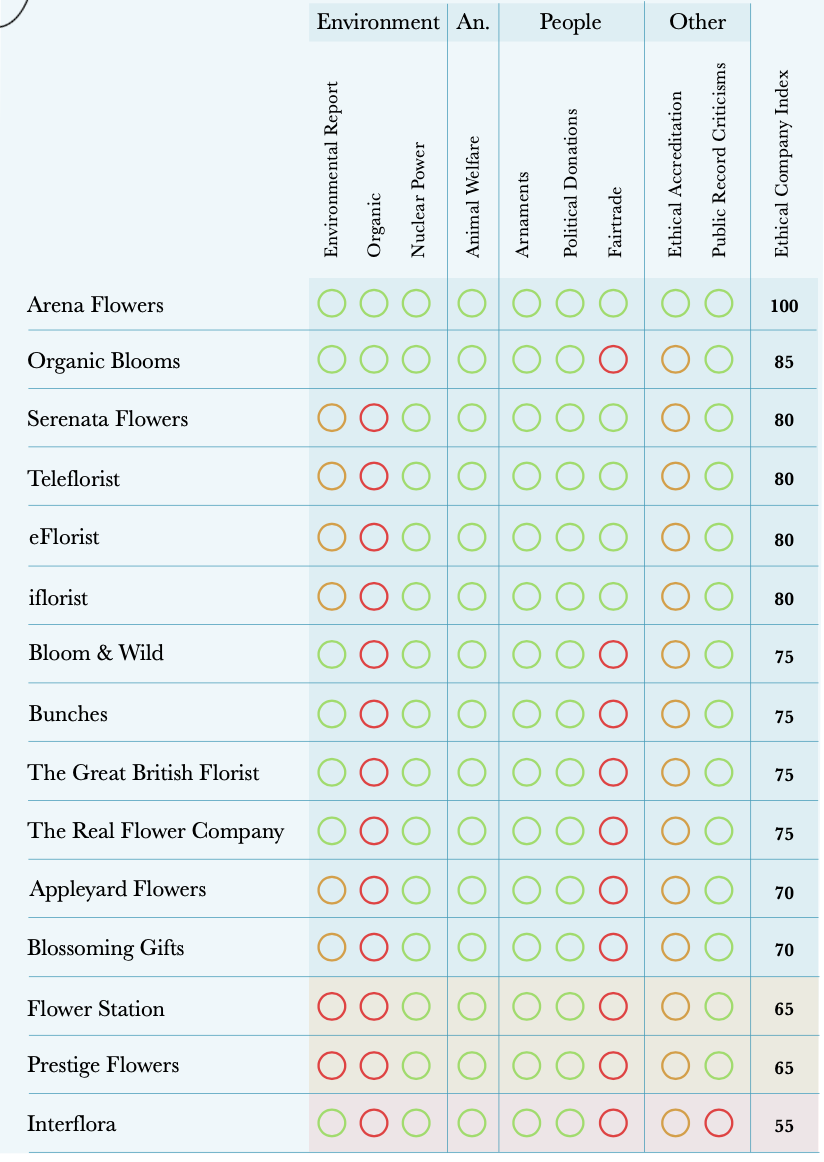
Task: Click eFlorist's green Nuclear Power circle
Action: tap(416, 537)
